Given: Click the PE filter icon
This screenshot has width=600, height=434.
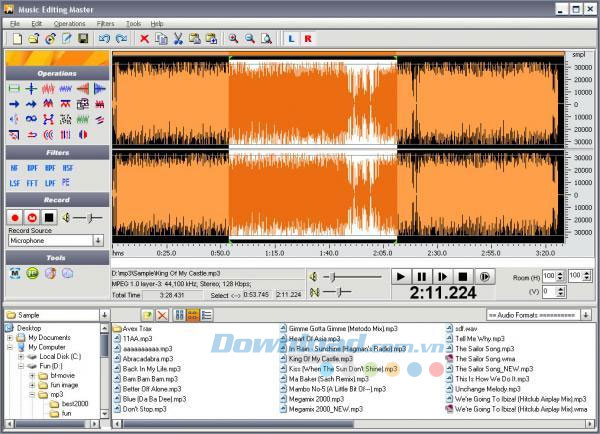Looking at the screenshot, I should (x=66, y=183).
